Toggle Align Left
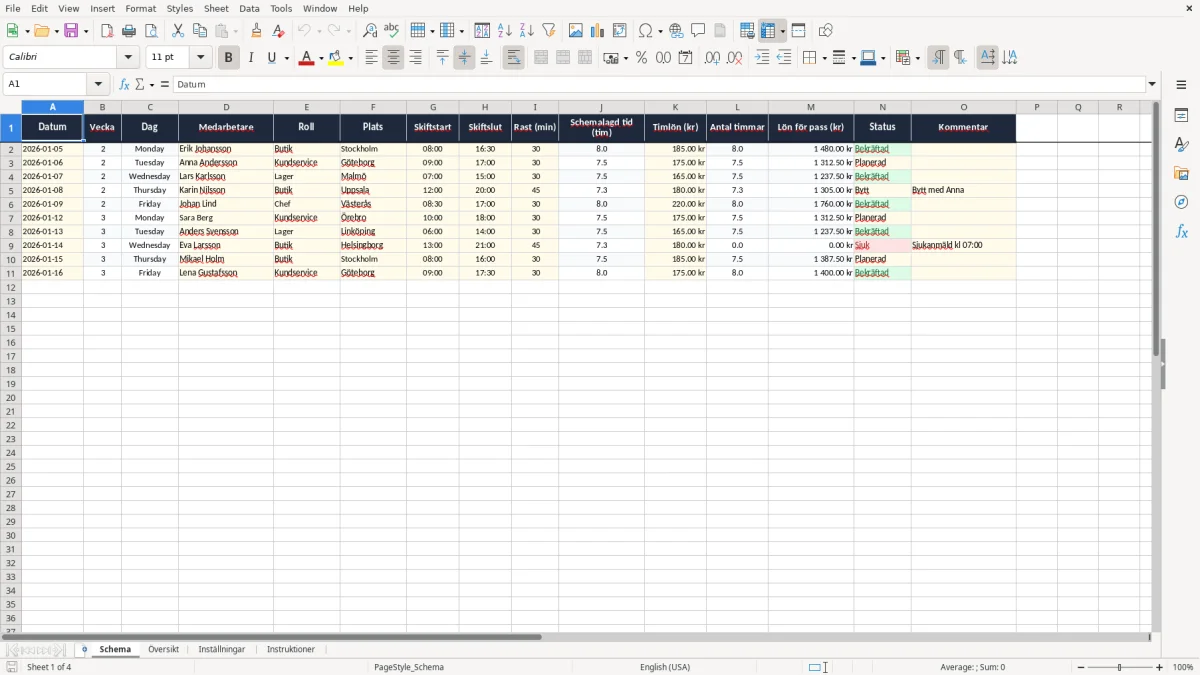The width and height of the screenshot is (1200, 675). pos(372,58)
